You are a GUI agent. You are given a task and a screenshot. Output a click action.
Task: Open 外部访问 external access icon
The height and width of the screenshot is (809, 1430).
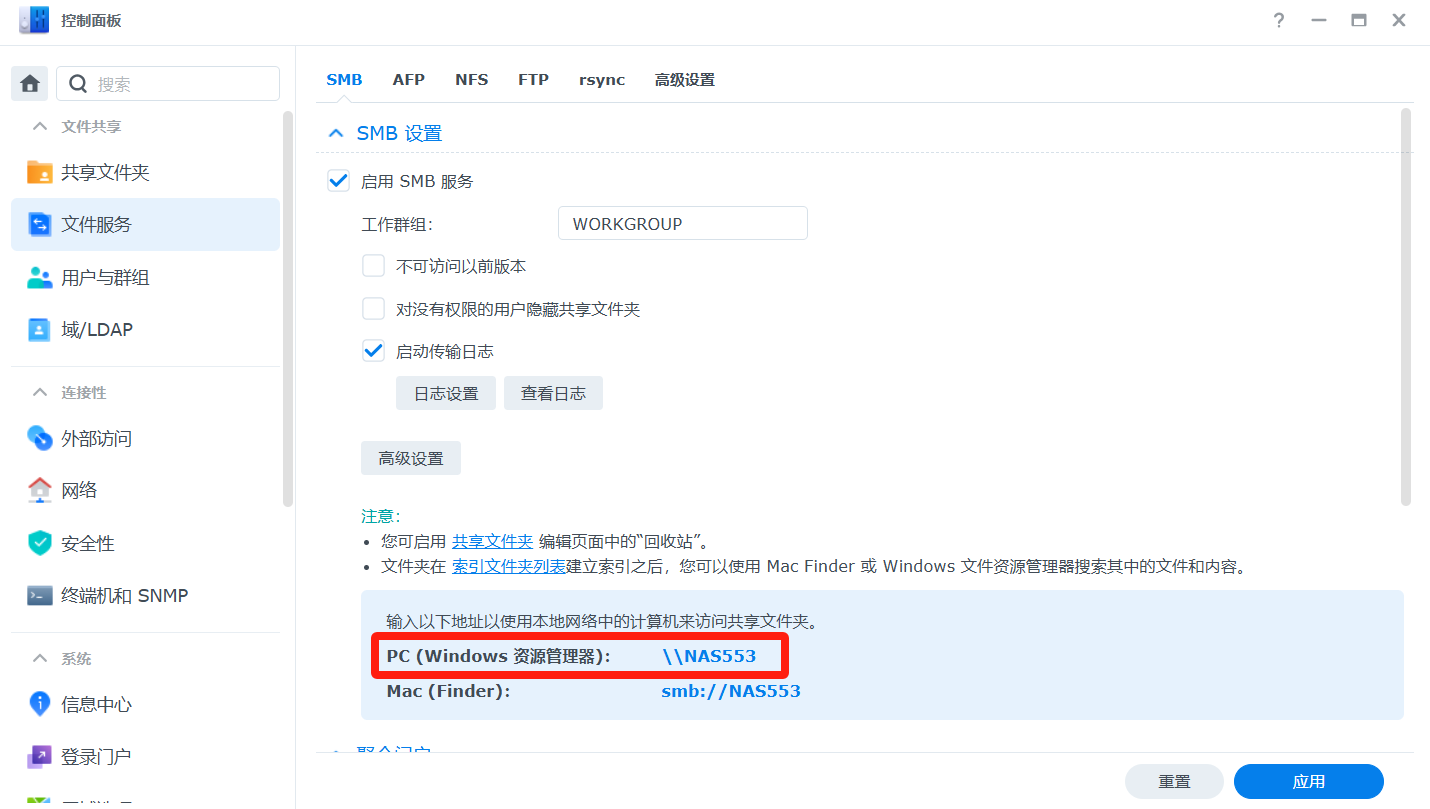(40, 438)
